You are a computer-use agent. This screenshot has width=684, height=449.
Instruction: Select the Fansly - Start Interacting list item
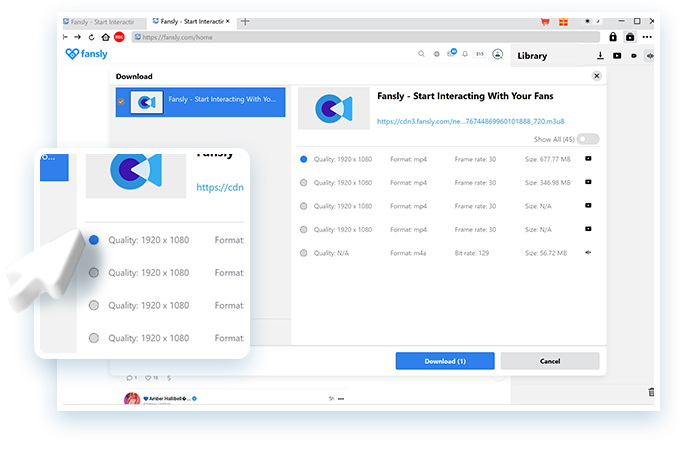[x=201, y=102]
